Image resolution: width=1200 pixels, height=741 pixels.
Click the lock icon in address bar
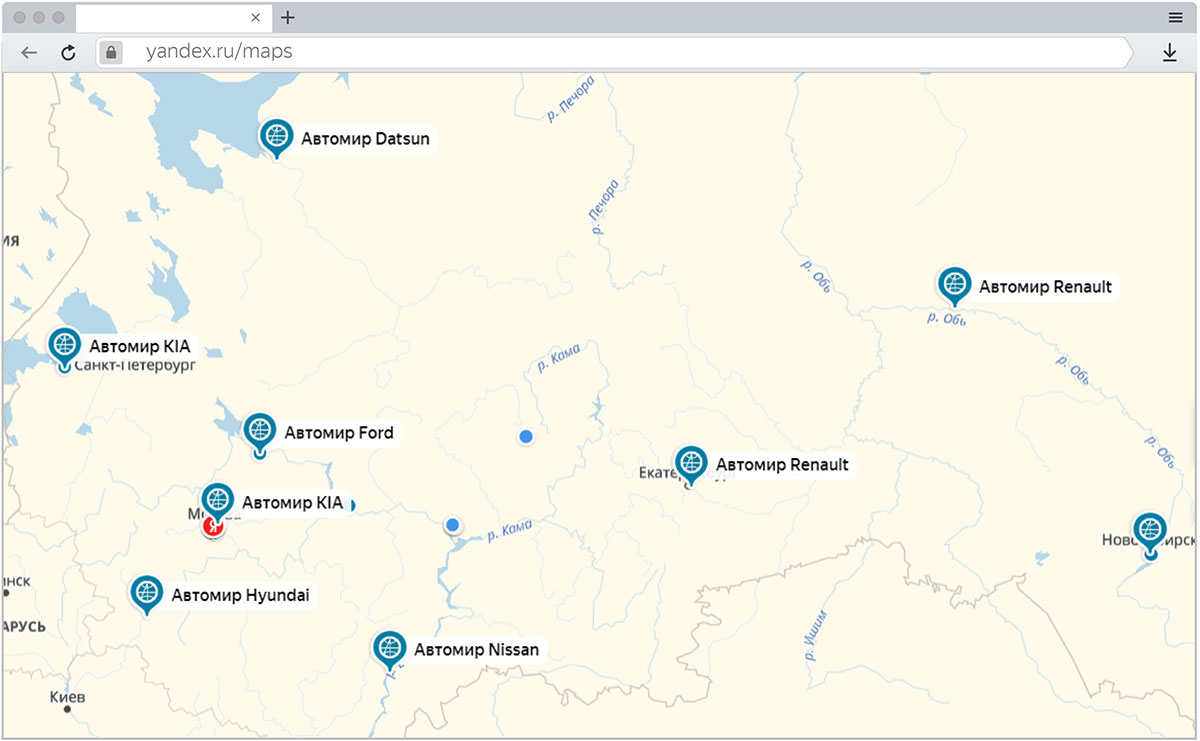click(x=111, y=52)
